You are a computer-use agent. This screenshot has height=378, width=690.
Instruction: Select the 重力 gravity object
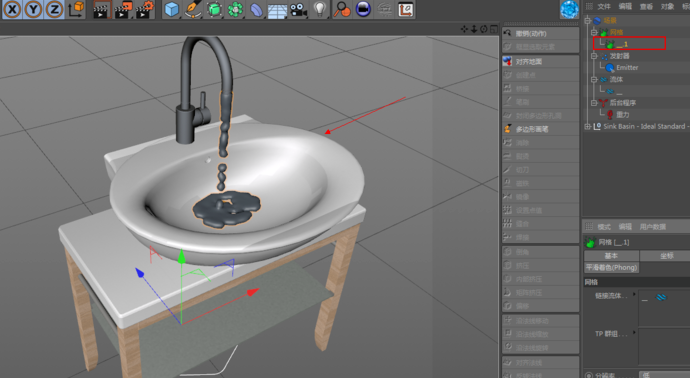(622, 114)
